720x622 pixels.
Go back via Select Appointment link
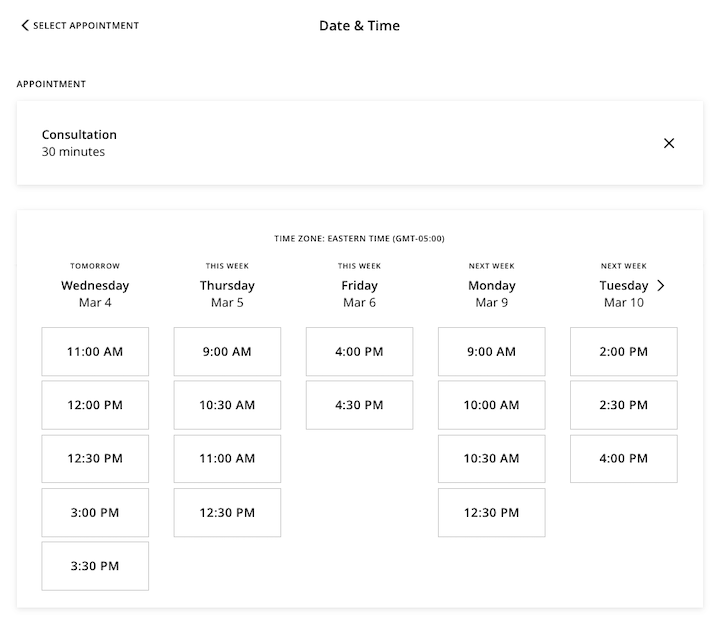click(85, 25)
